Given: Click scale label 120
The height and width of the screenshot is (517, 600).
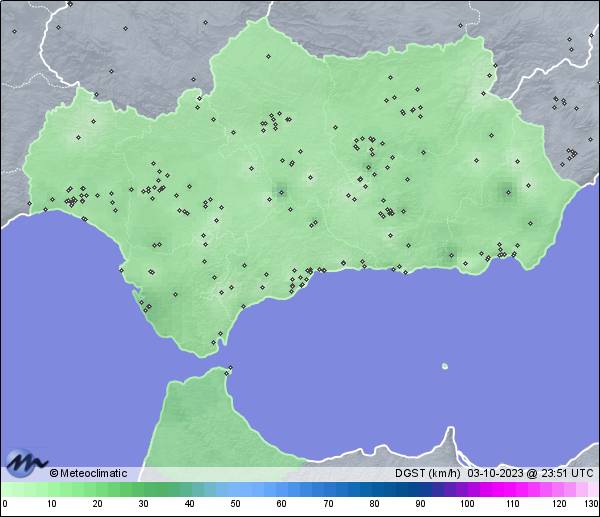Looking at the screenshot, I should (559, 504).
